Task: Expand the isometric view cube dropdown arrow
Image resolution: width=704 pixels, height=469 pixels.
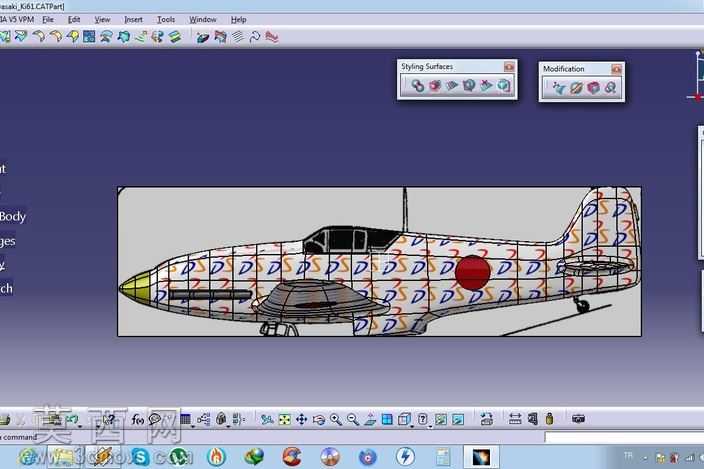Action: [x=412, y=426]
